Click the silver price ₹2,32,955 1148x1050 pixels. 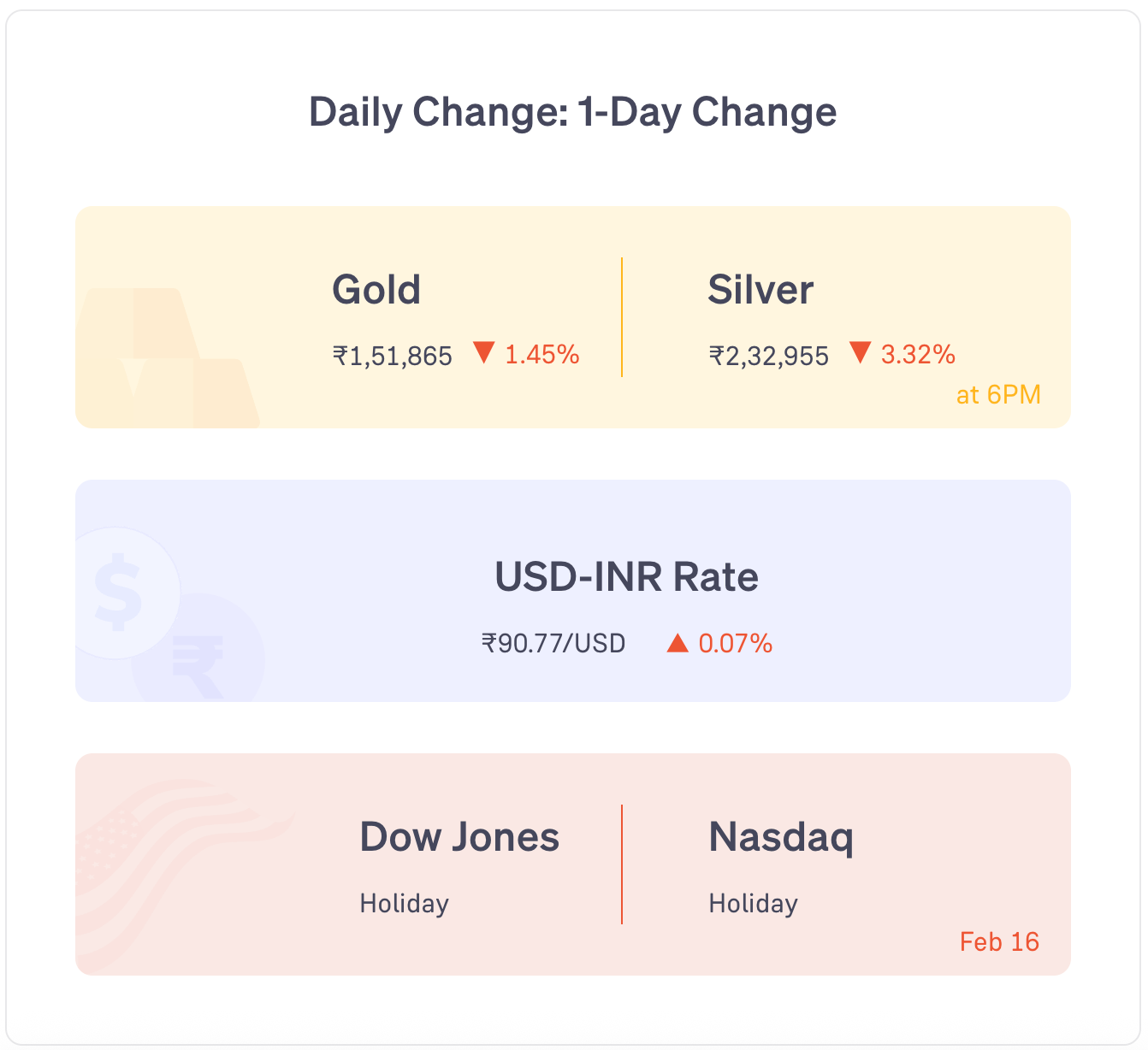click(769, 356)
